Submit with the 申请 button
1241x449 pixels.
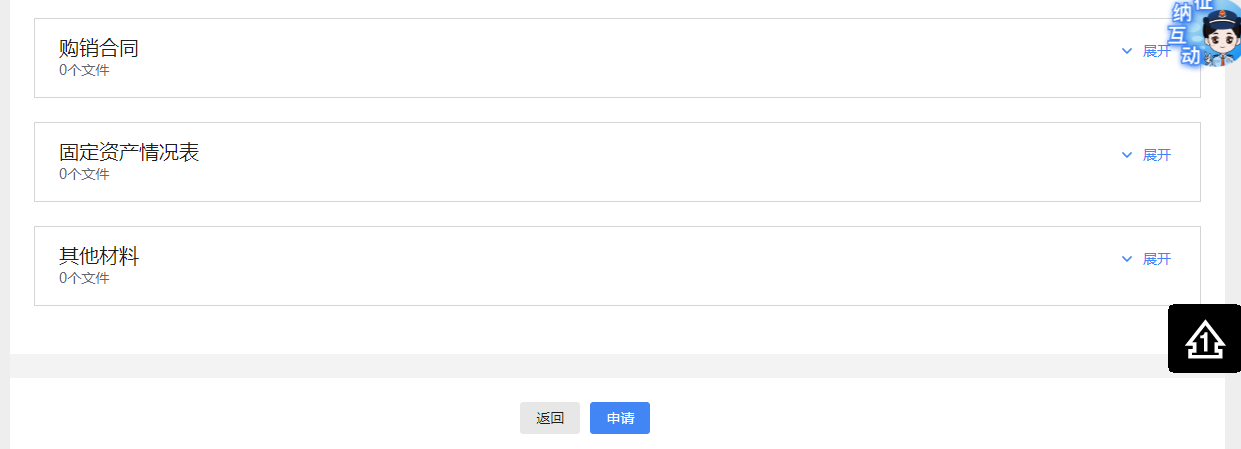pos(620,418)
